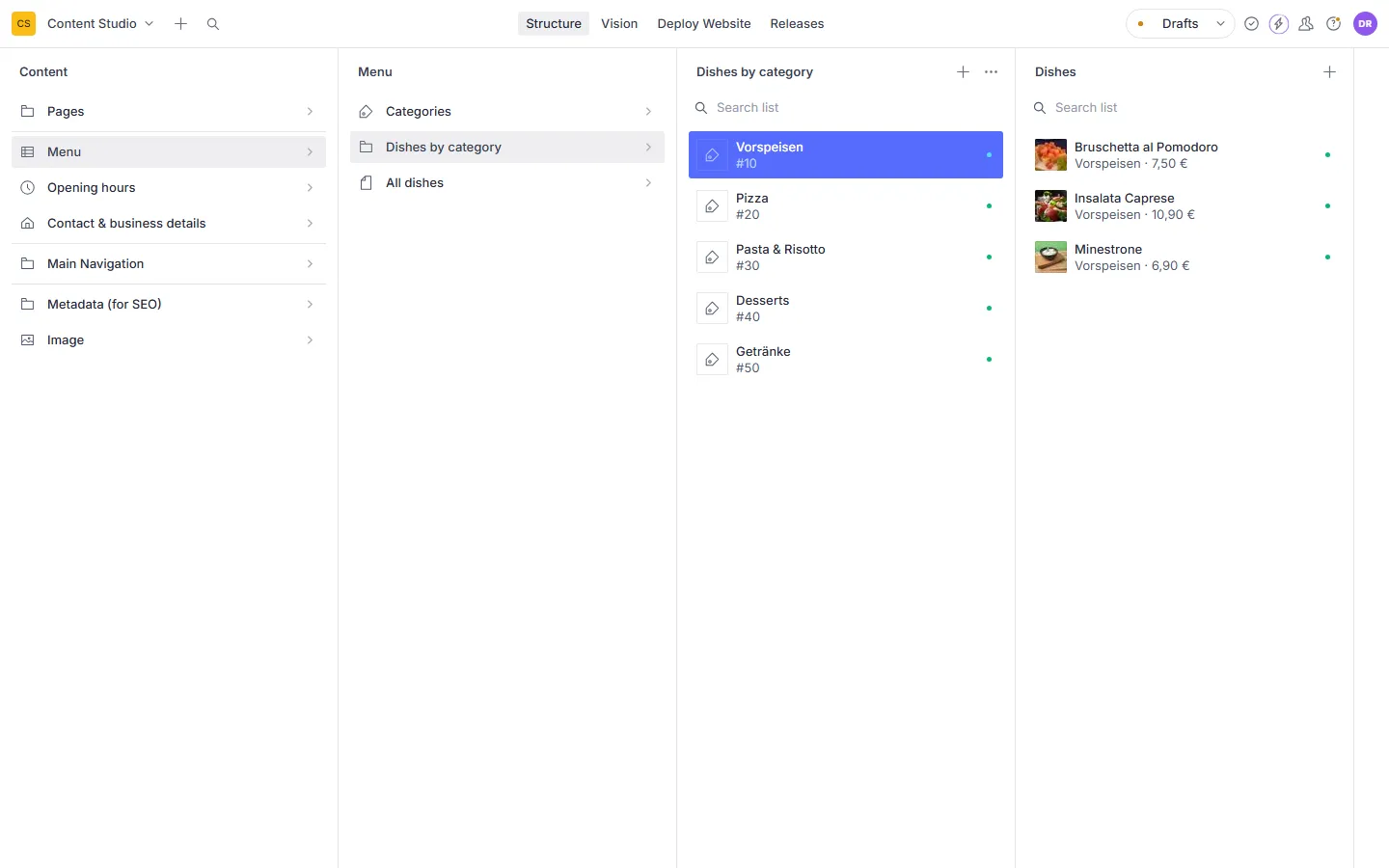Open the Drafts perspective dropdown

pos(1181,24)
